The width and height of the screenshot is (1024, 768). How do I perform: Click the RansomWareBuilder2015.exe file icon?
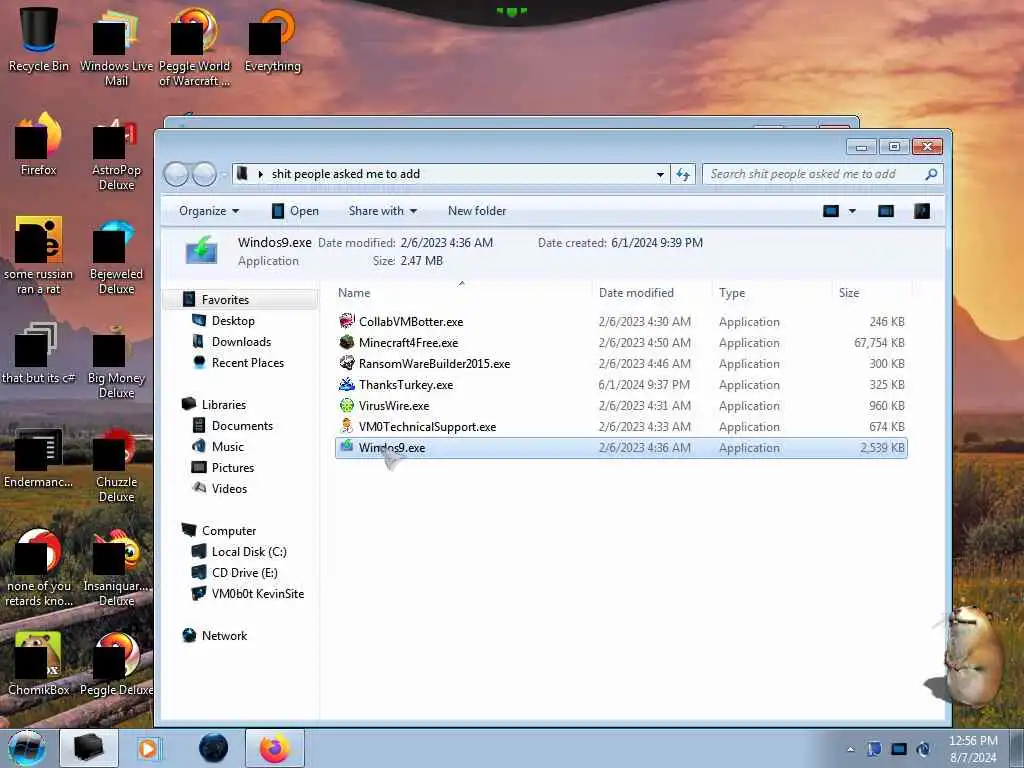tap(347, 363)
